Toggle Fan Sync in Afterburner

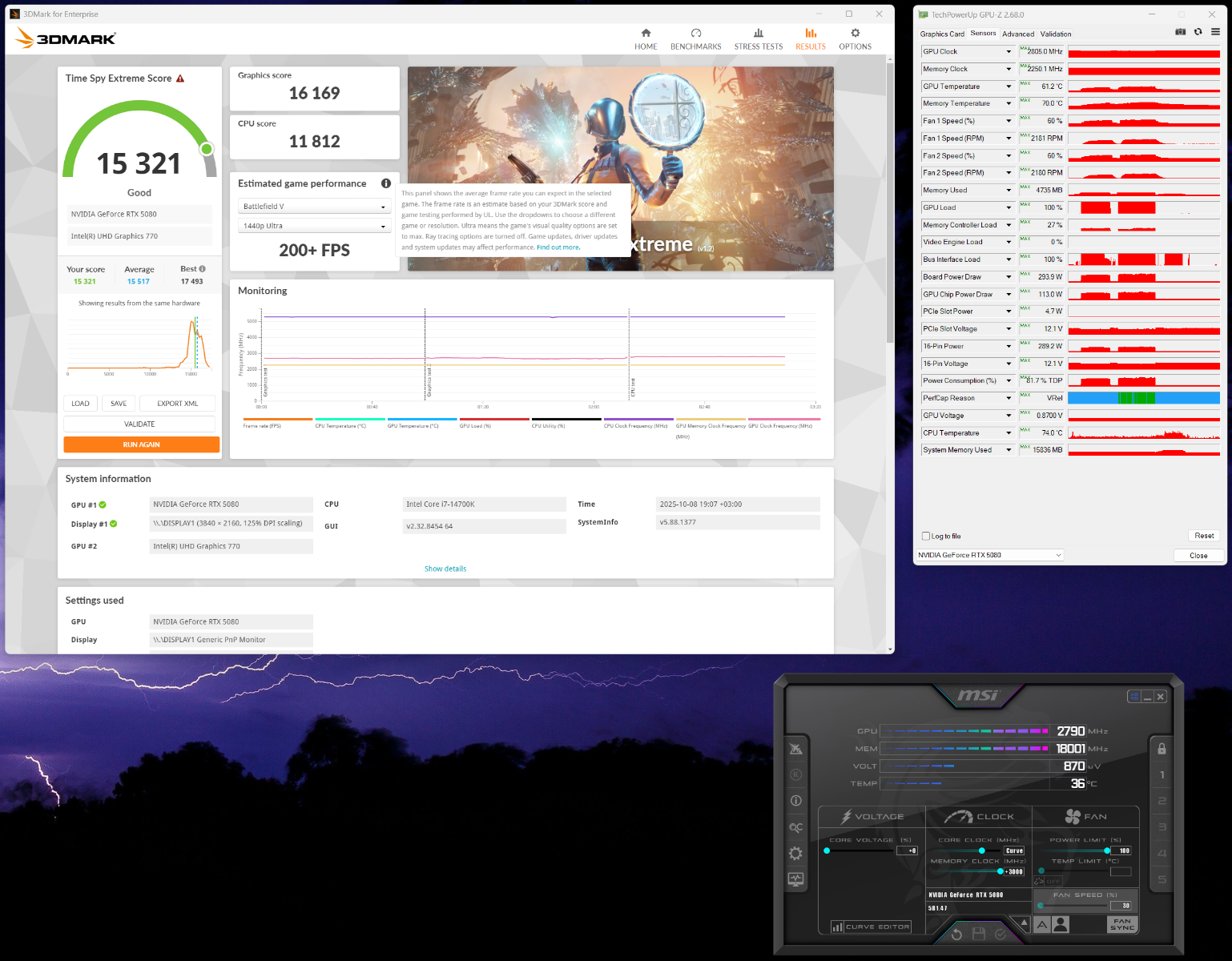tap(1122, 924)
